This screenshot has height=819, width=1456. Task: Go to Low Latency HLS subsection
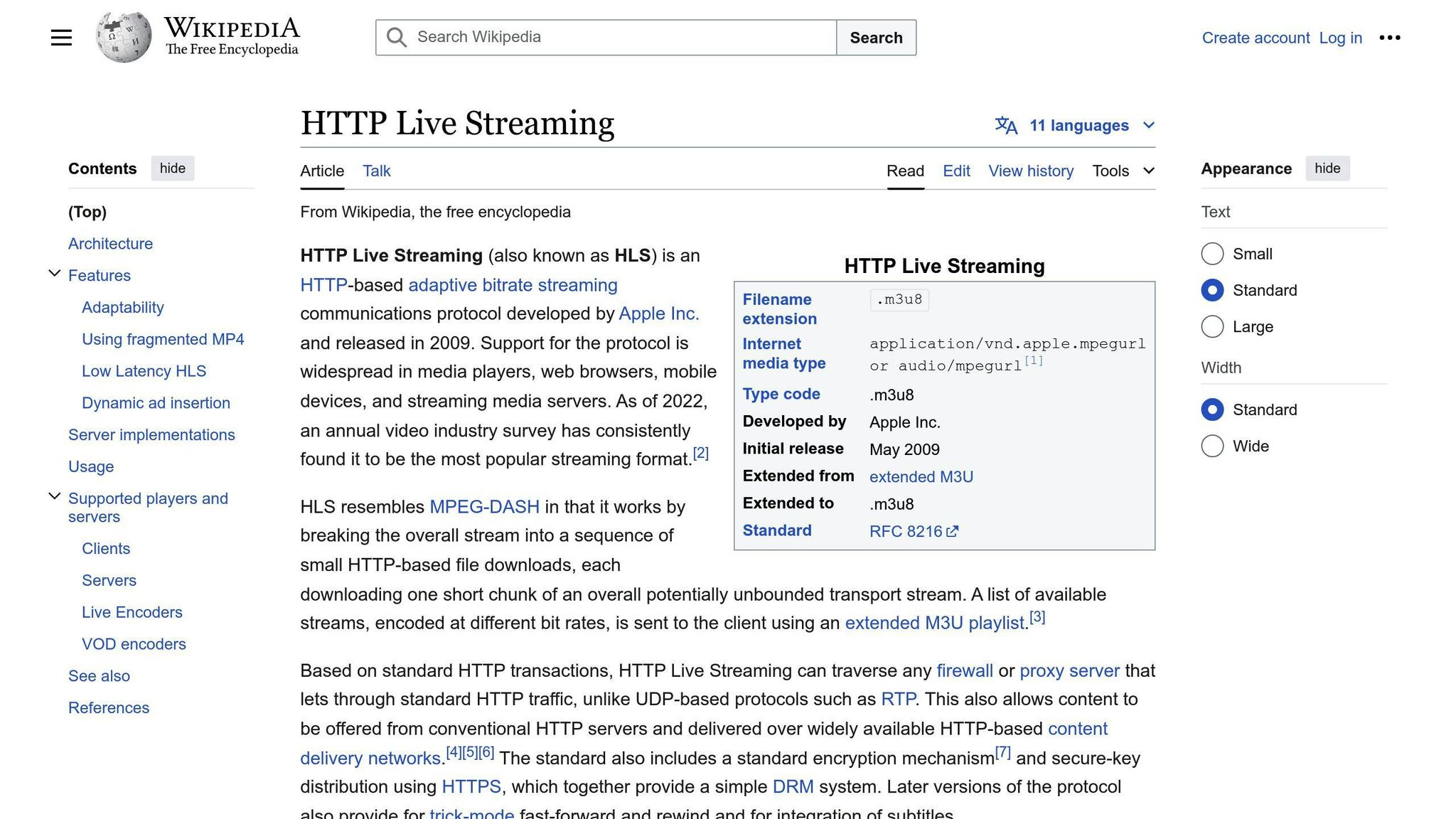[144, 371]
